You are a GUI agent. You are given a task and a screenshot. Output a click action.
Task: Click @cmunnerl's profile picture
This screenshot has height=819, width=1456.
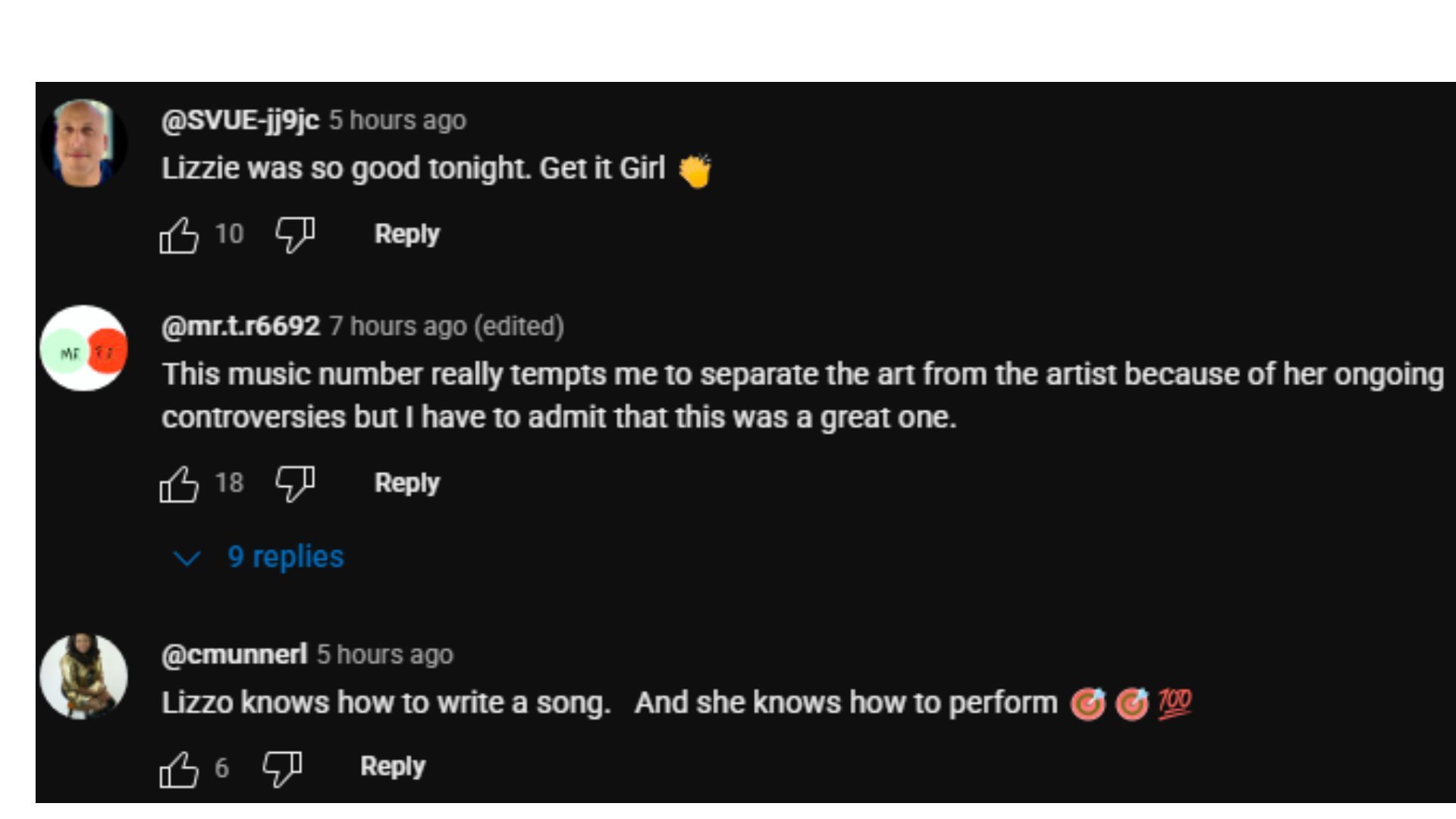(x=83, y=676)
